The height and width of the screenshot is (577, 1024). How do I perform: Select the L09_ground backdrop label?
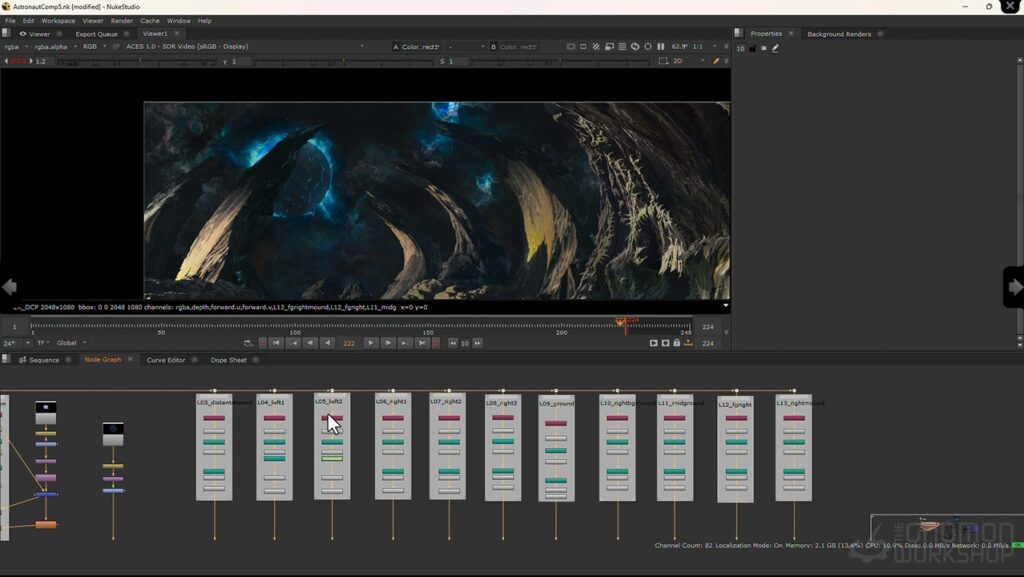(x=556, y=403)
